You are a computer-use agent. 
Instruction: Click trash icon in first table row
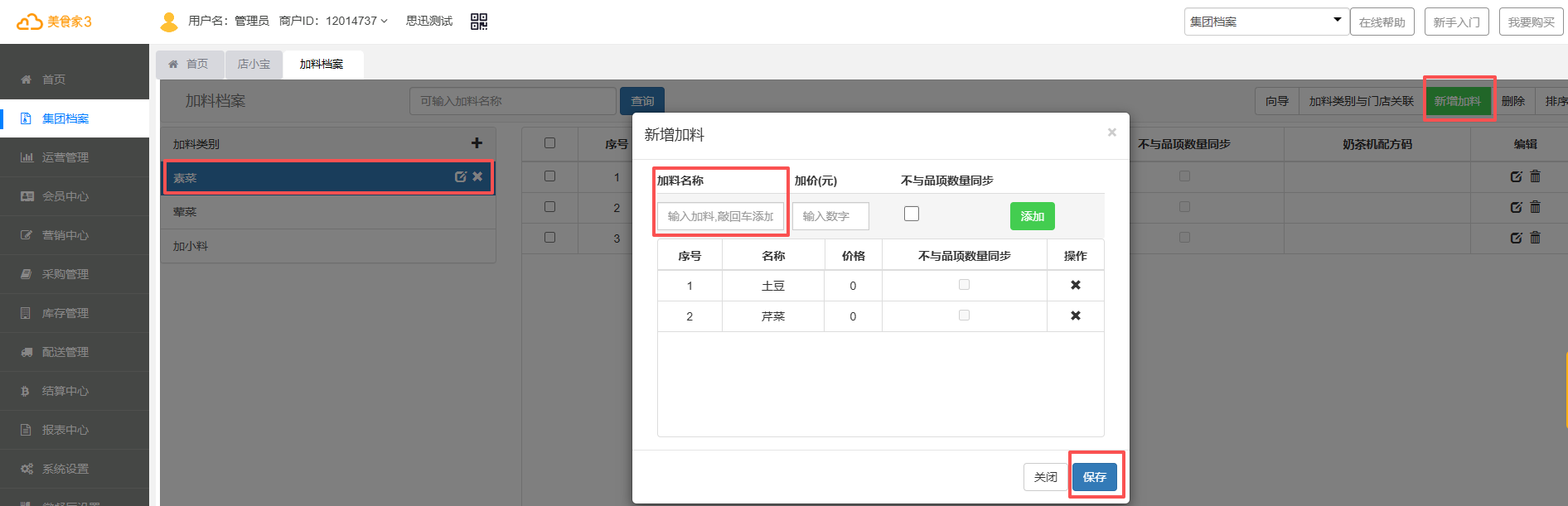tap(1535, 176)
